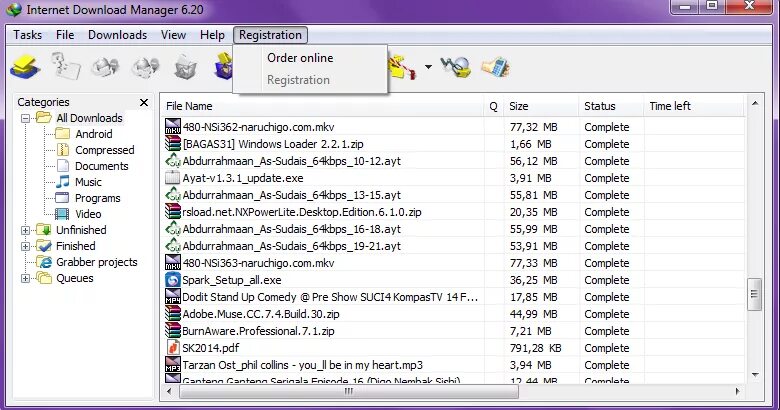
Task: Click the Android folder icon
Action: tap(63, 133)
